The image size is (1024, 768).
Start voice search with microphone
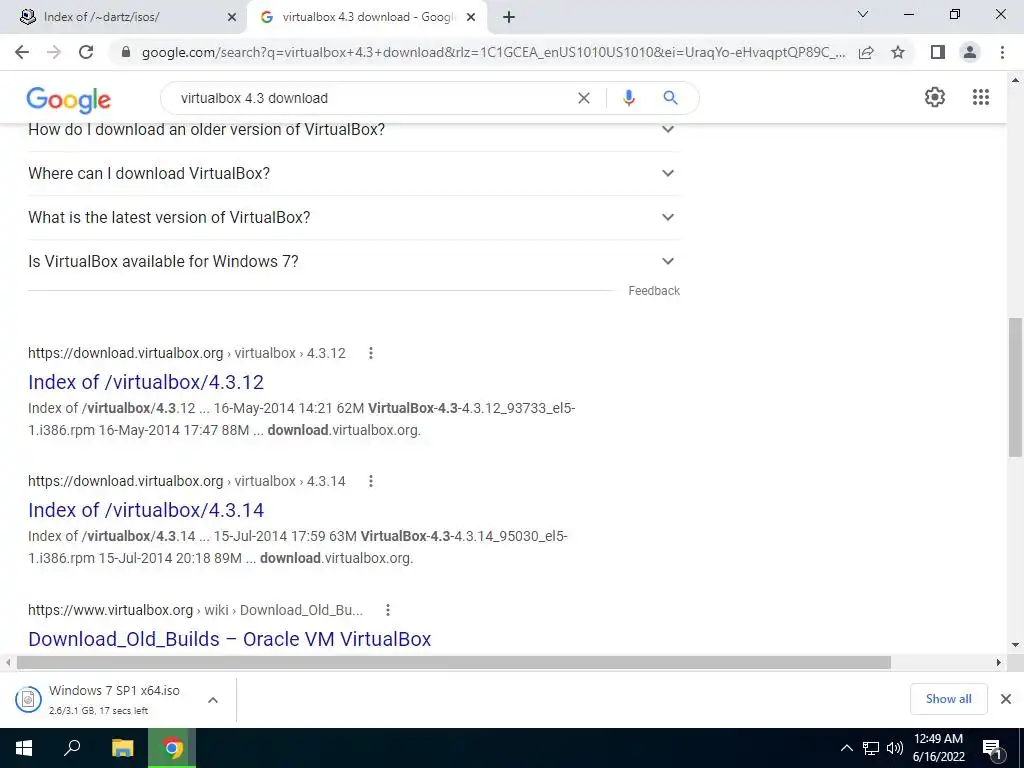pyautogui.click(x=628, y=98)
